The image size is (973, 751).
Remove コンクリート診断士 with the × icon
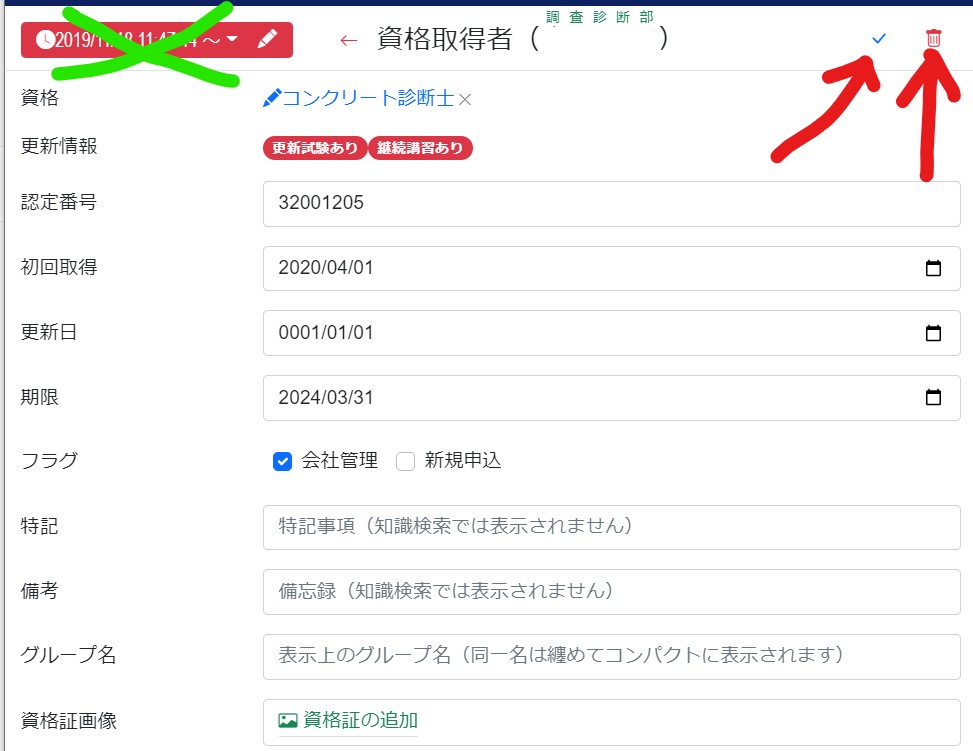coord(465,99)
